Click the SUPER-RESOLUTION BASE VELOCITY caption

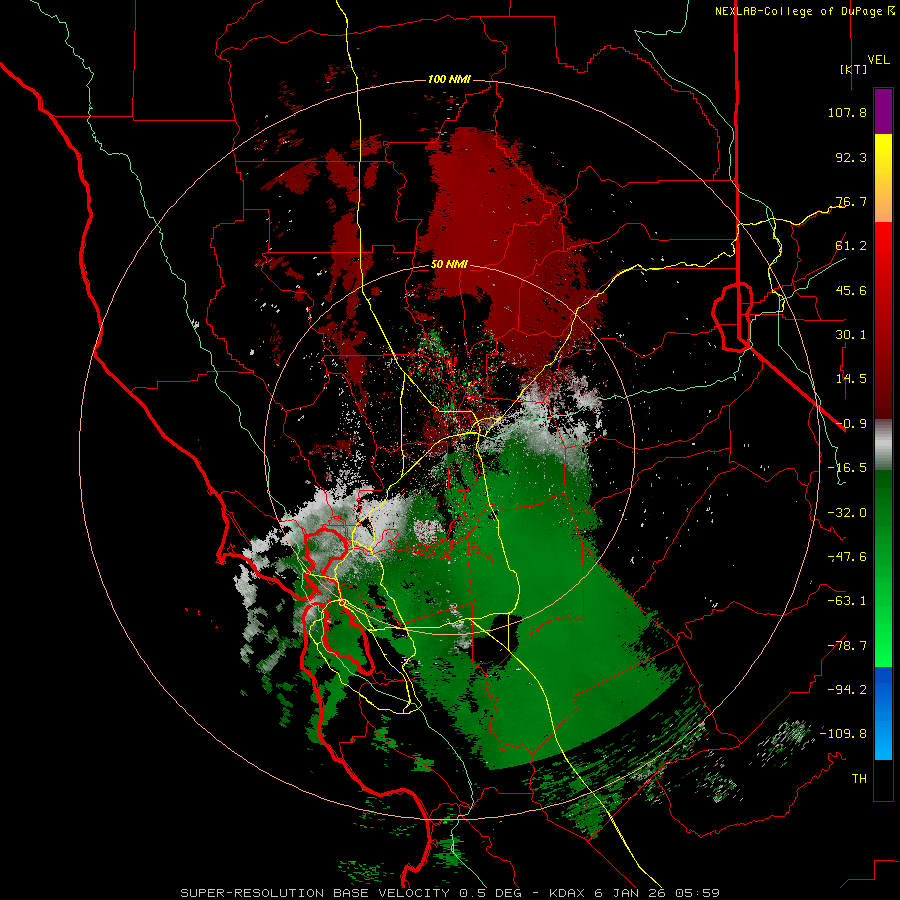point(315,893)
